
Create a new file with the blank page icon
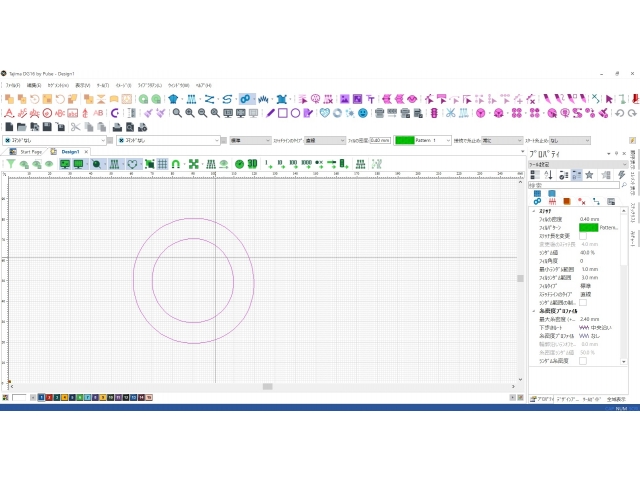coord(9,127)
